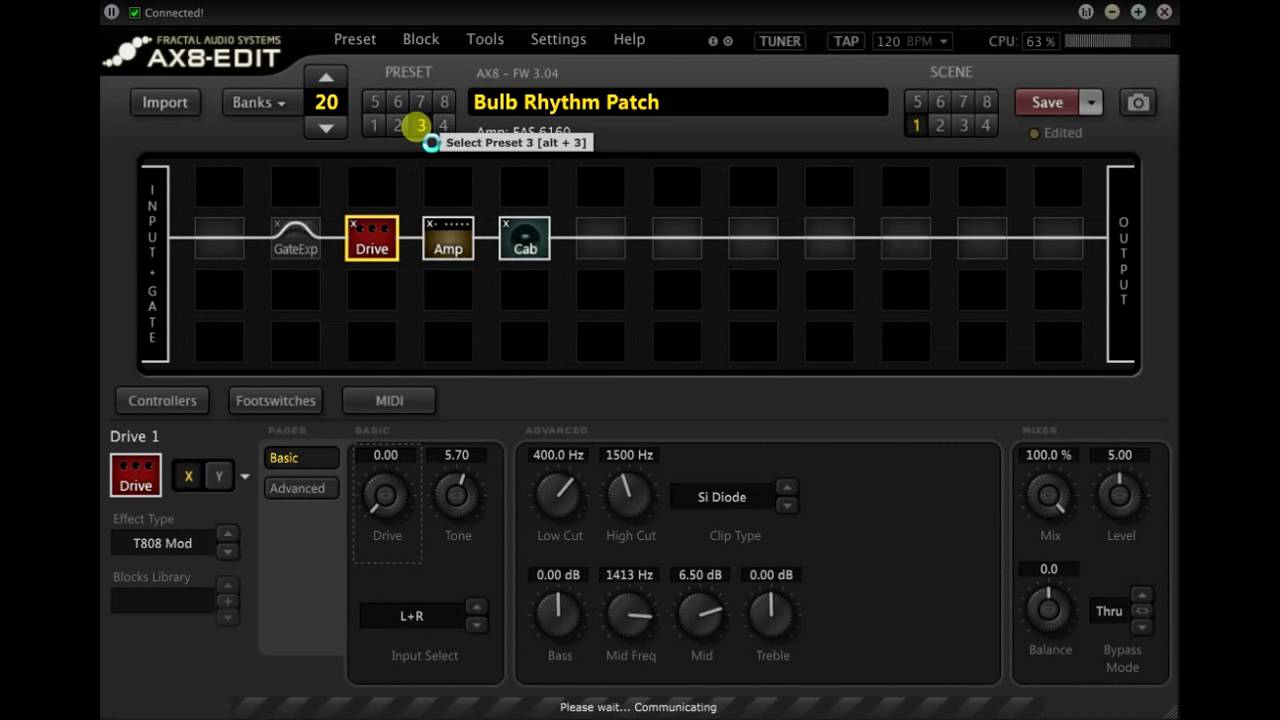Screen dimensions: 1280x720
Task: Open the Tools menu
Action: (485, 39)
